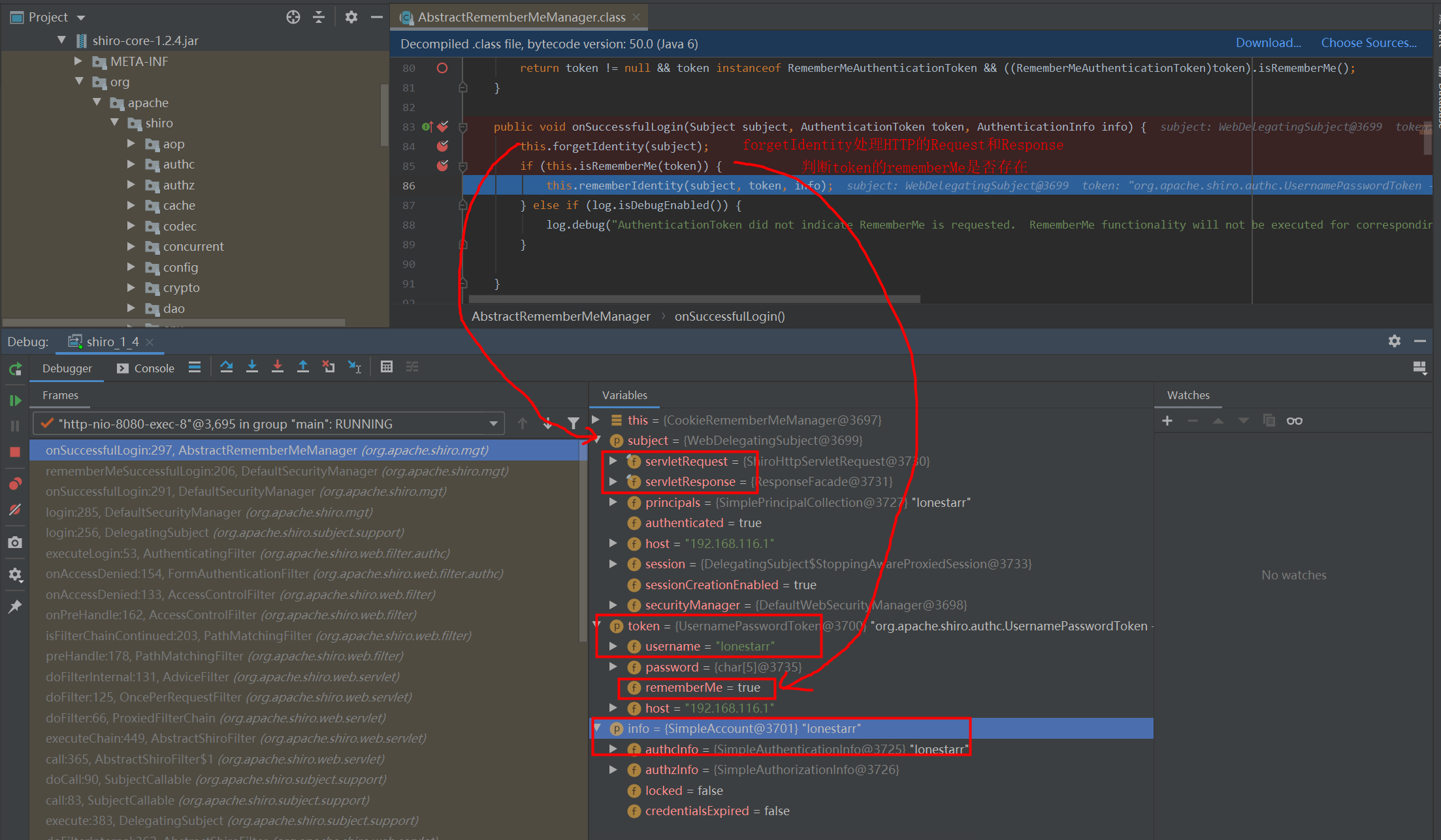The height and width of the screenshot is (840, 1441).
Task: Open Evaluate Expression calculator
Action: point(387,367)
